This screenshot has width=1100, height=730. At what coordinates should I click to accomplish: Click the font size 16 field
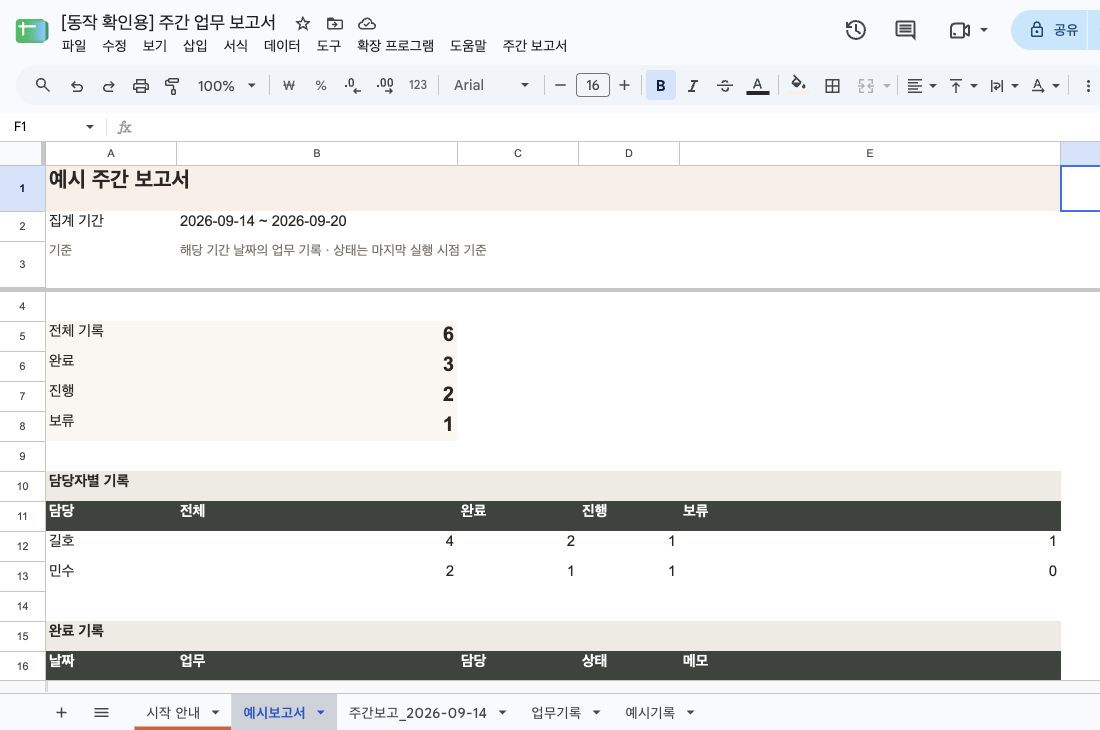point(592,86)
